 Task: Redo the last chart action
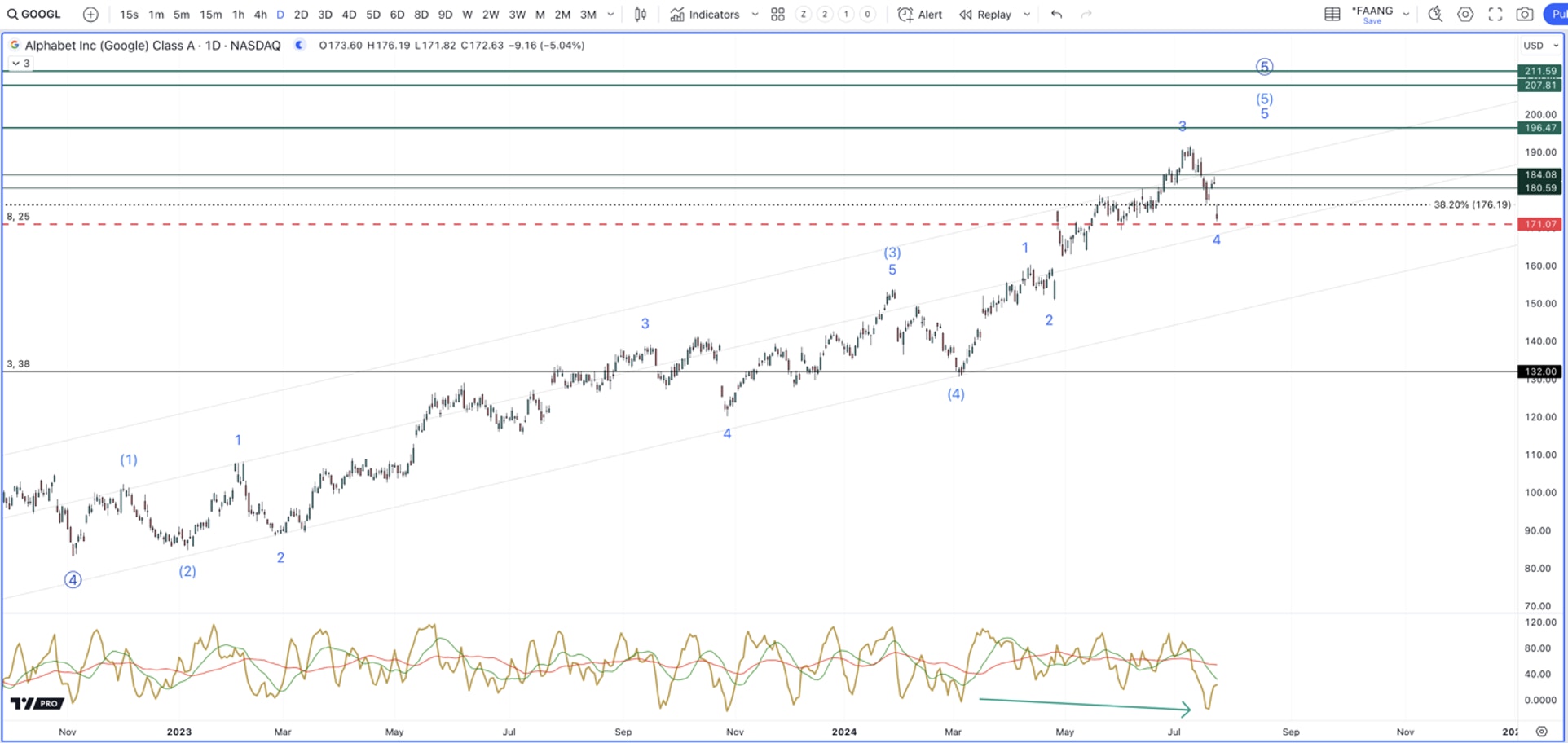pyautogui.click(x=1086, y=14)
